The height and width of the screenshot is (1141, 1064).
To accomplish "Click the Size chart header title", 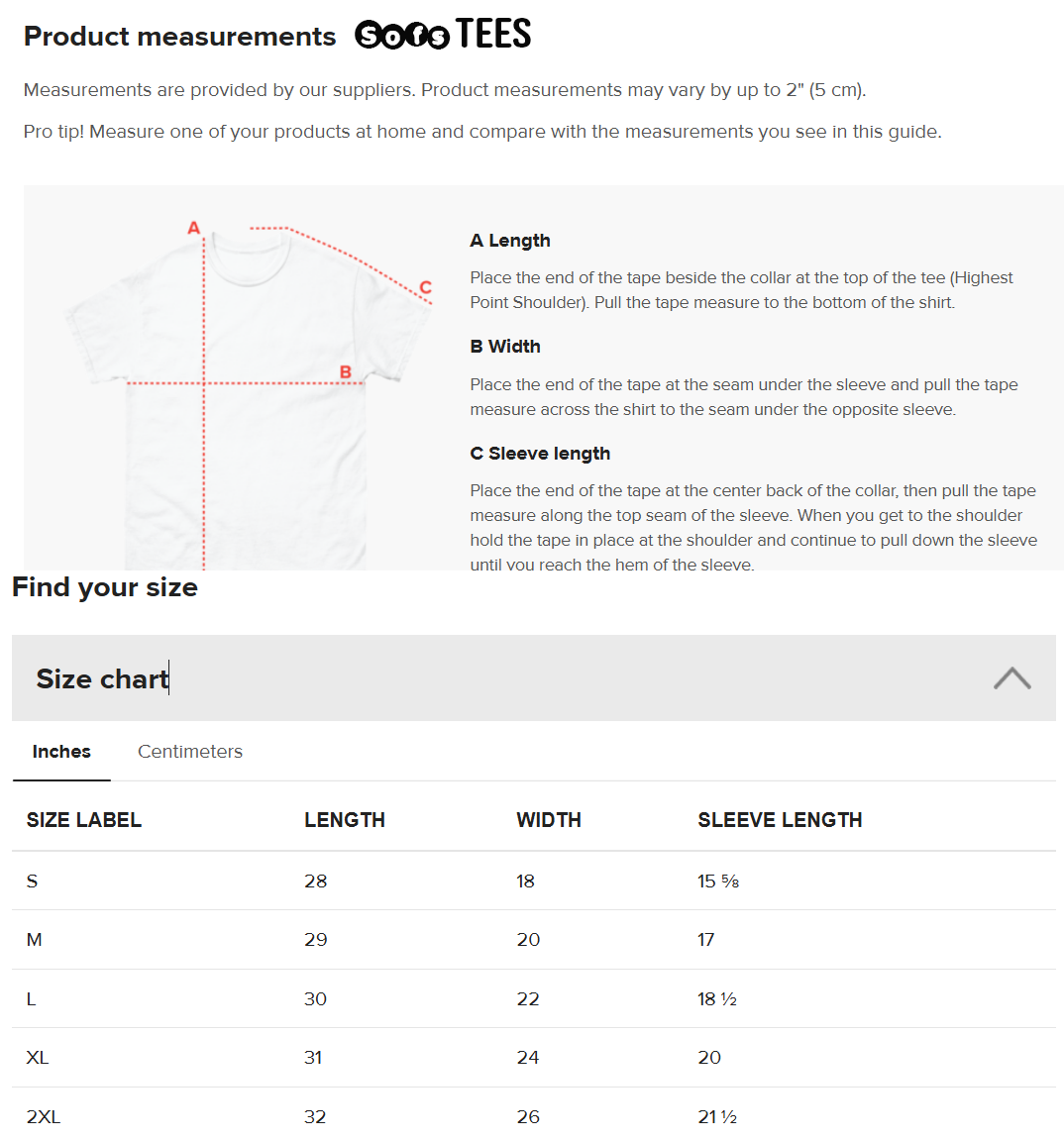I will click(102, 678).
